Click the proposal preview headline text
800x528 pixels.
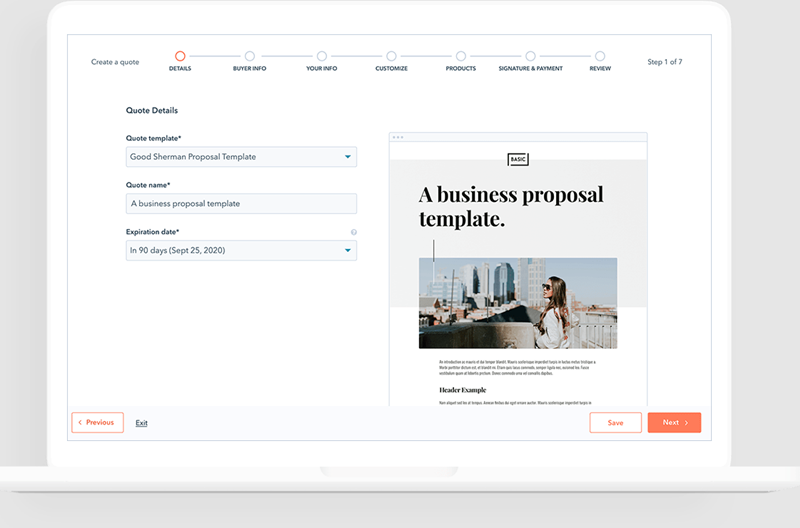pyautogui.click(x=511, y=206)
